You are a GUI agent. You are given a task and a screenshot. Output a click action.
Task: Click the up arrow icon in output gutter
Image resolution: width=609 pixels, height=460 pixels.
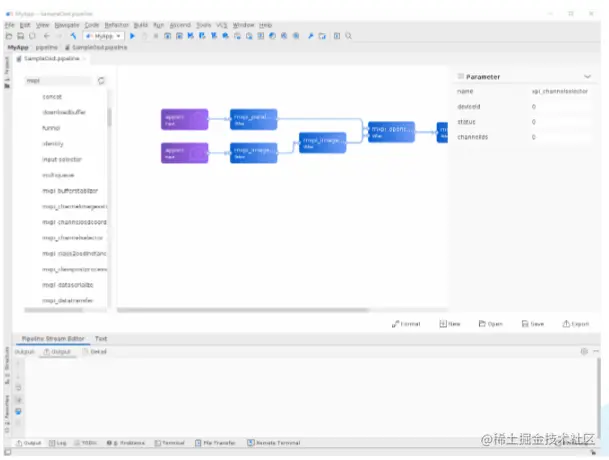click(x=18, y=364)
